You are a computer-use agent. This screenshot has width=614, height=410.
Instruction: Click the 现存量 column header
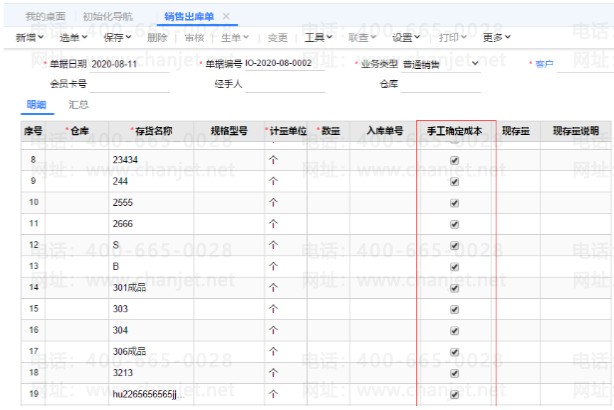pos(516,131)
